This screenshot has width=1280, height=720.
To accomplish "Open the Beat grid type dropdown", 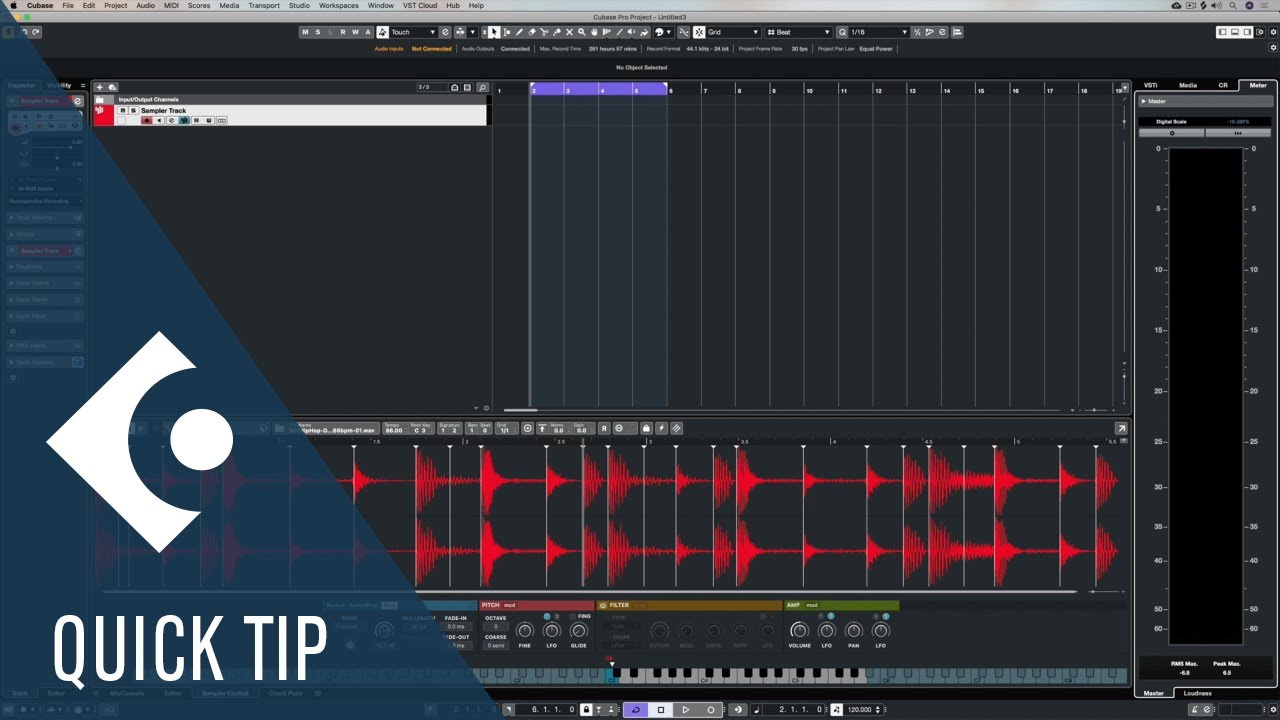I will click(797, 32).
